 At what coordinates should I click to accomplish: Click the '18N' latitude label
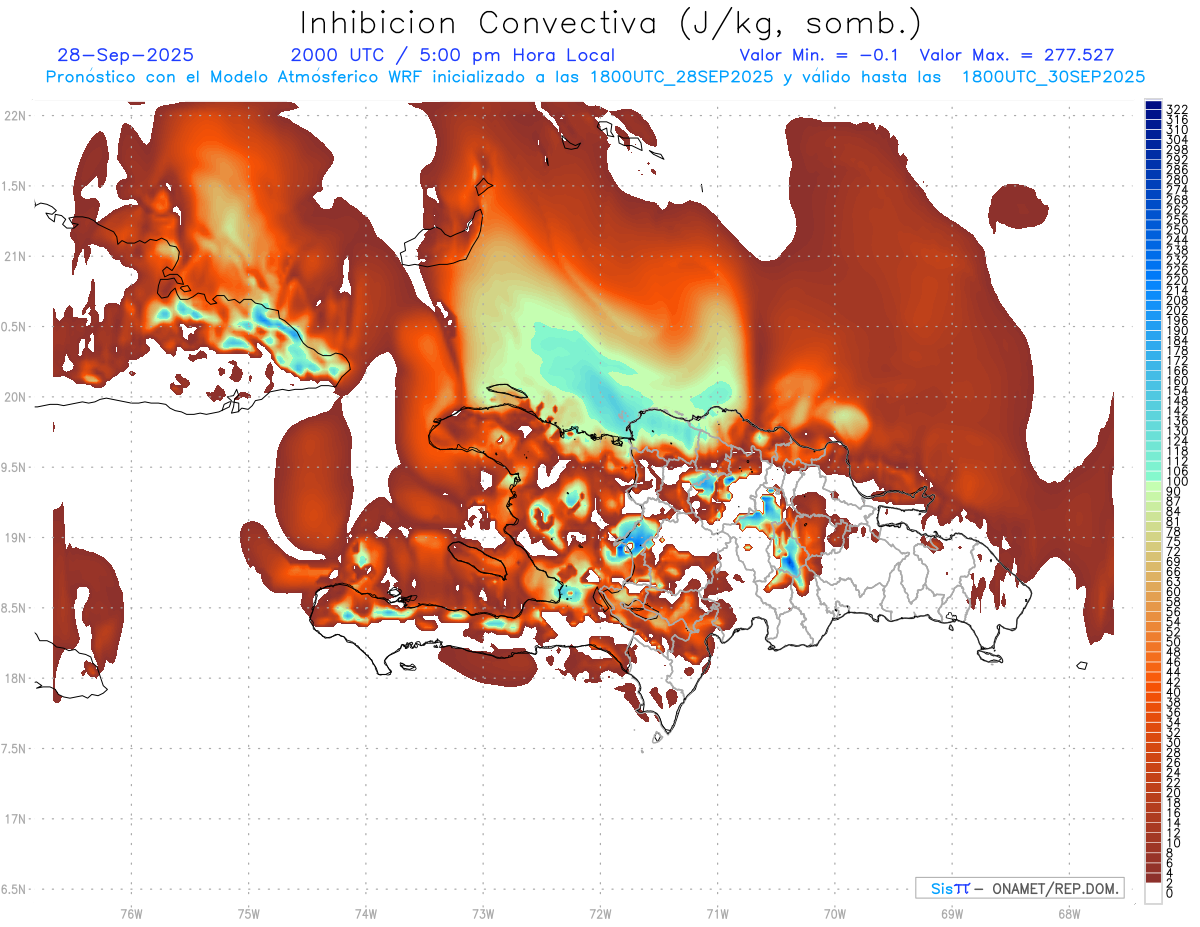pos(16,679)
